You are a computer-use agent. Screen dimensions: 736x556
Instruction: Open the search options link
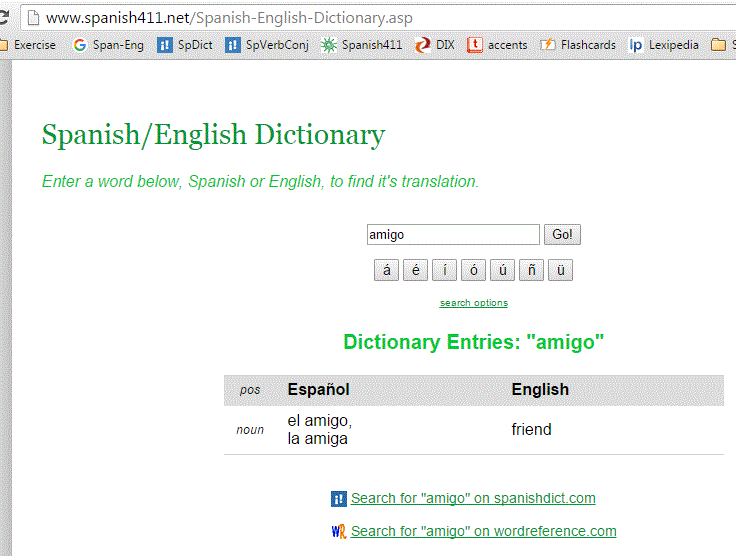[x=474, y=303]
